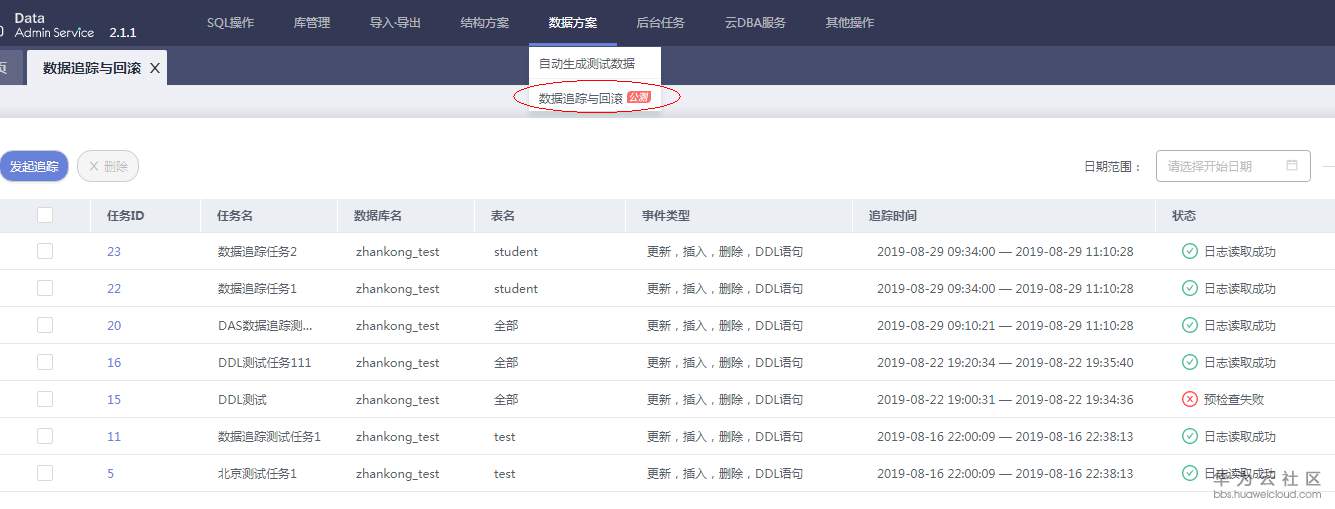Check the box for task ID 5

[x=45, y=473]
